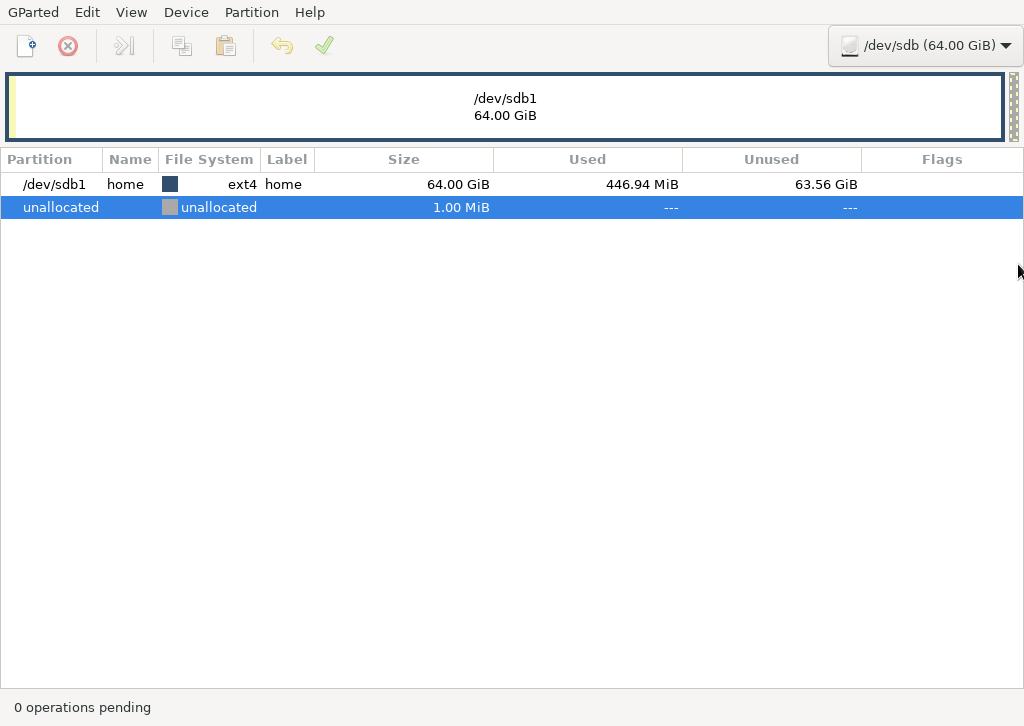1024x726 pixels.
Task: Click the Copy partition icon
Action: [182, 46]
